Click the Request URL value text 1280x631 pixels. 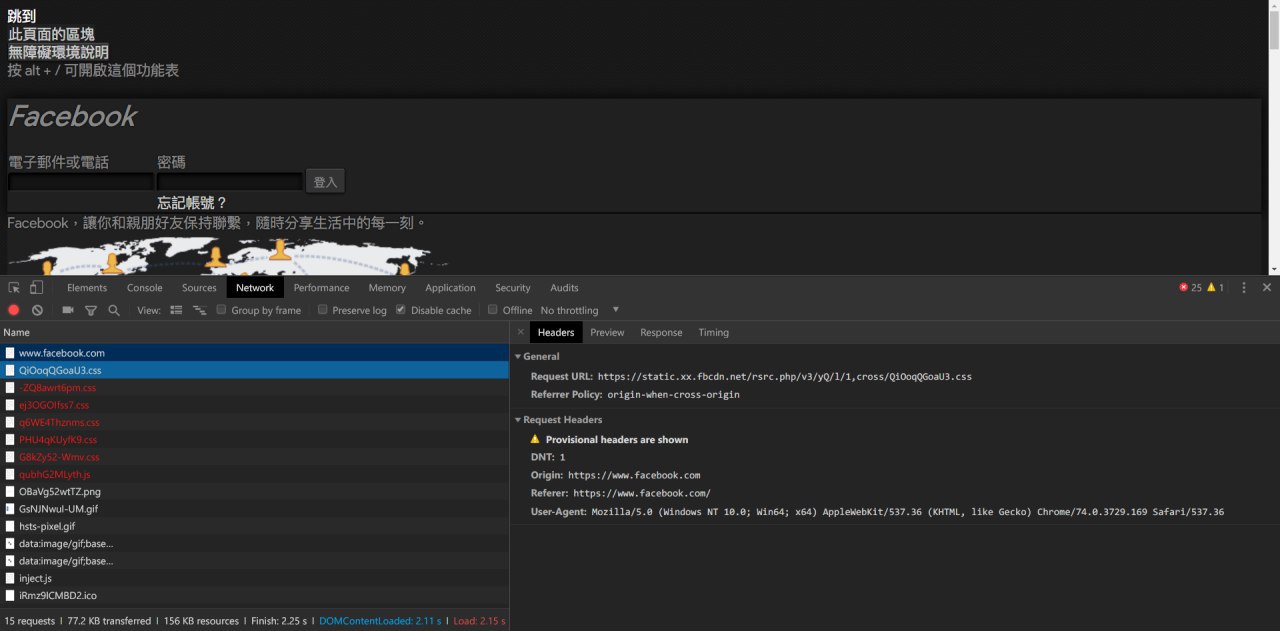point(785,377)
